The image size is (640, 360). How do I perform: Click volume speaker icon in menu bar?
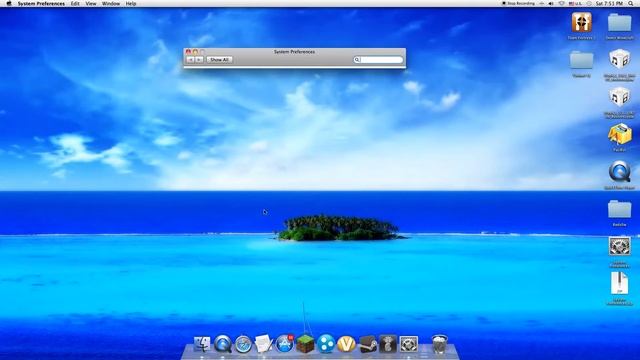coord(551,3)
